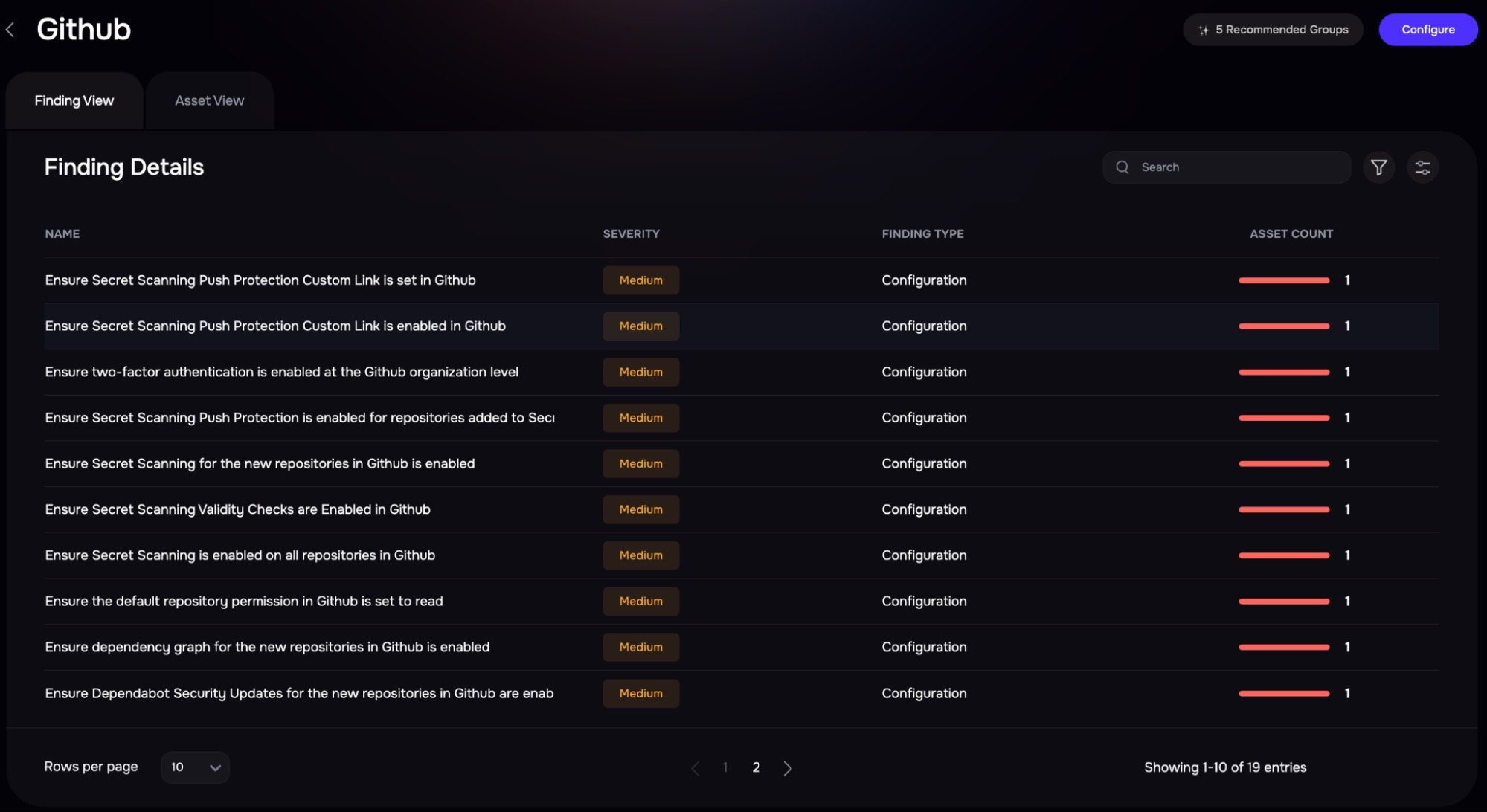Click the back chevron beside the Github title

pos(10,29)
